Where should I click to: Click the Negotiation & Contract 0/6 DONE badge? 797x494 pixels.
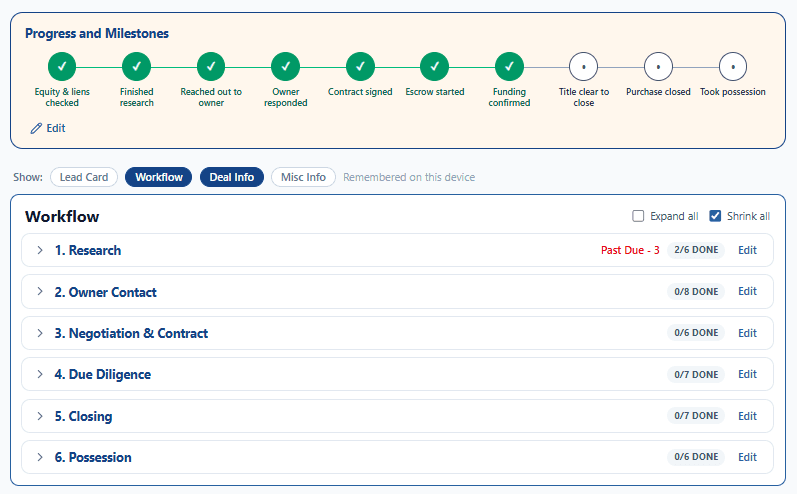coord(696,333)
